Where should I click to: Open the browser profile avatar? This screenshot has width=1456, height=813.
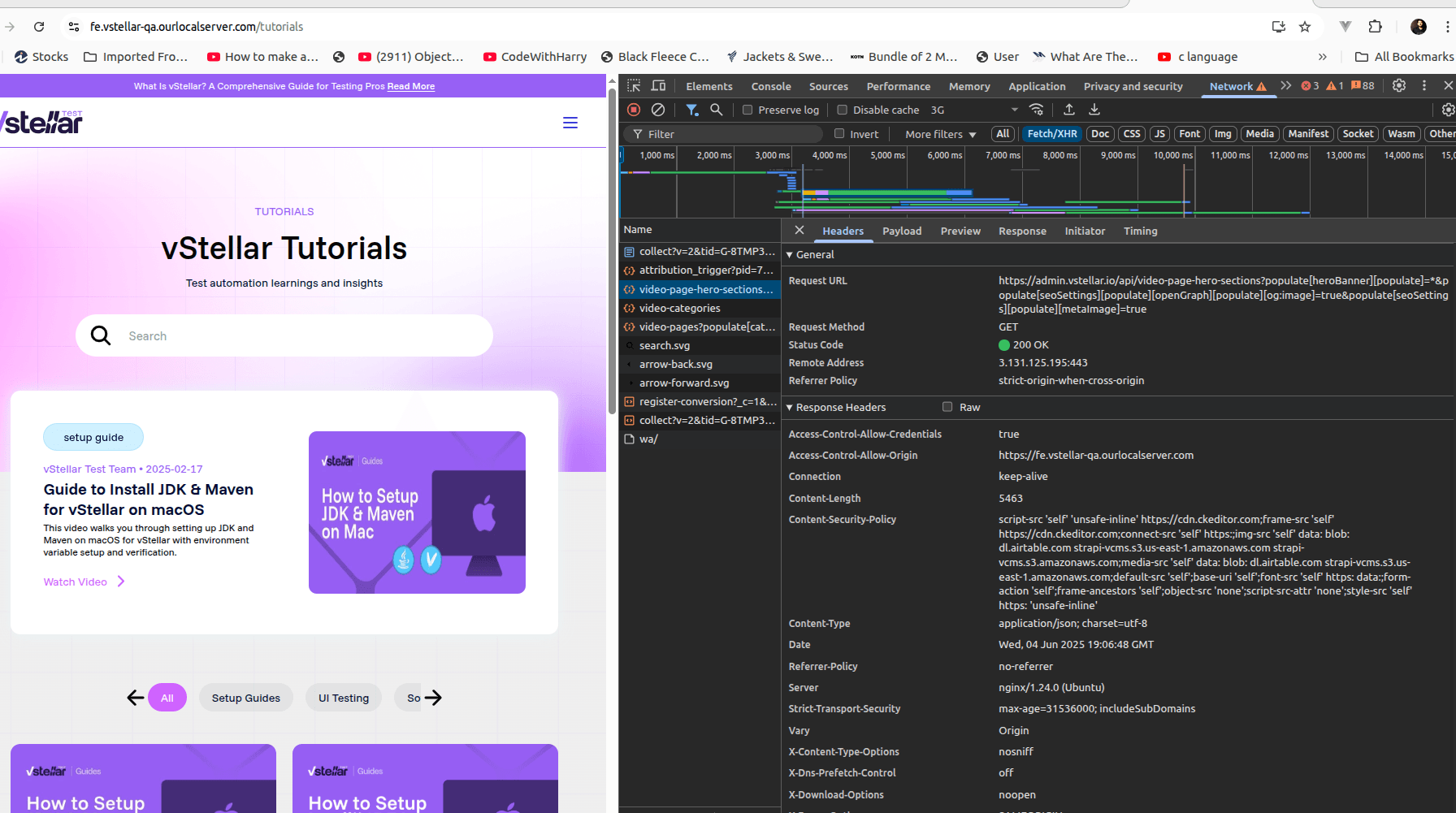(x=1419, y=27)
